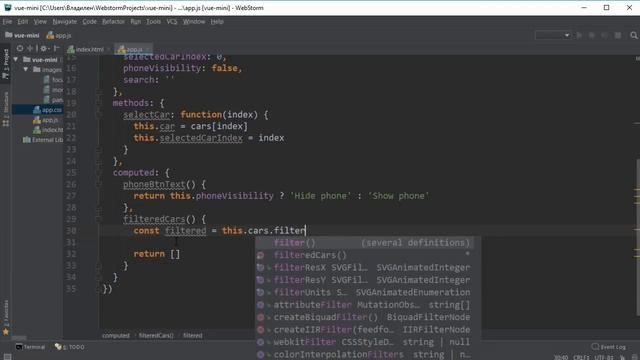This screenshot has width=640, height=360.
Task: Click the CRLF line separator status
Action: tap(580, 357)
